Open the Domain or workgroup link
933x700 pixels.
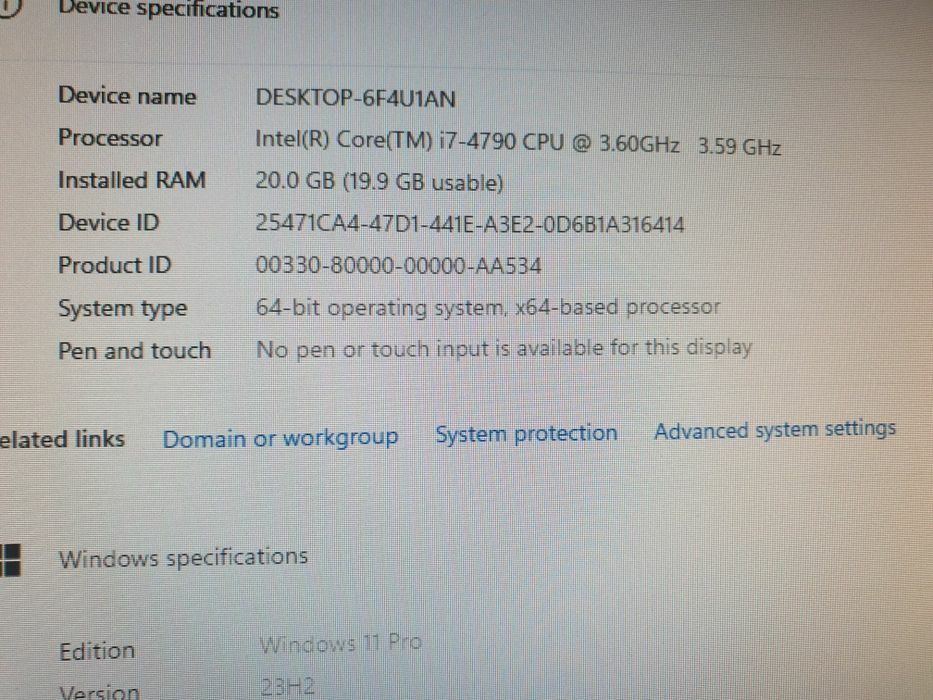click(280, 439)
